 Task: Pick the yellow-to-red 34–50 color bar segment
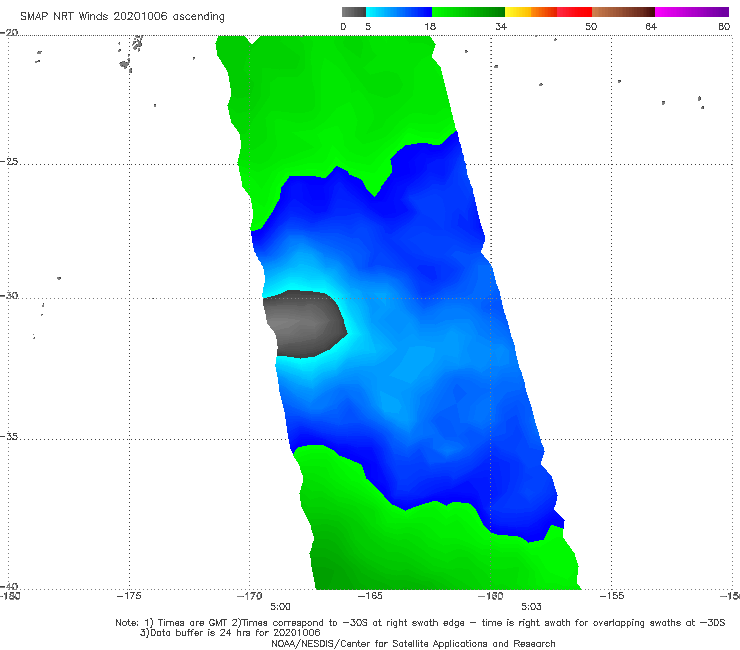(548, 12)
